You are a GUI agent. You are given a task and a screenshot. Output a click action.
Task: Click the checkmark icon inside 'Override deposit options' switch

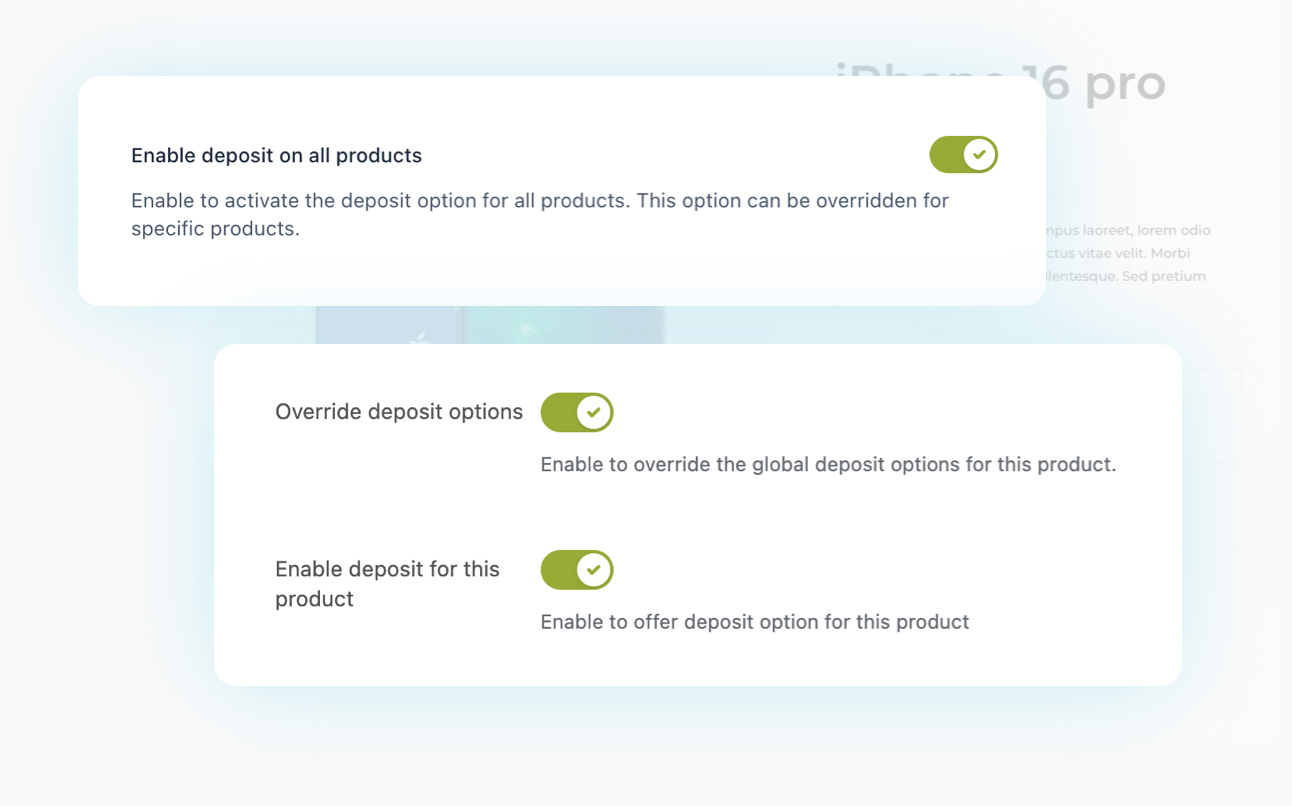coord(593,412)
